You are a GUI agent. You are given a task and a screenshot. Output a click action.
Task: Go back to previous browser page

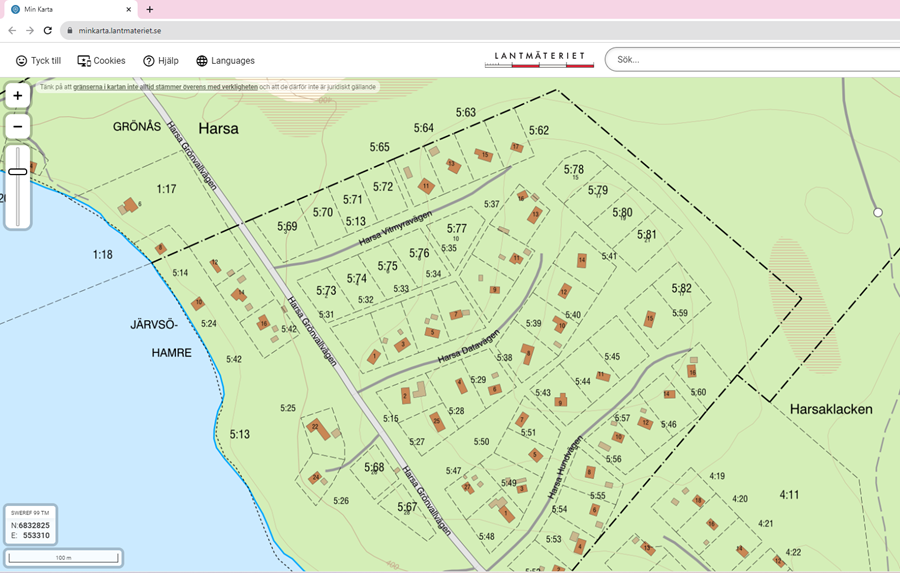12,31
